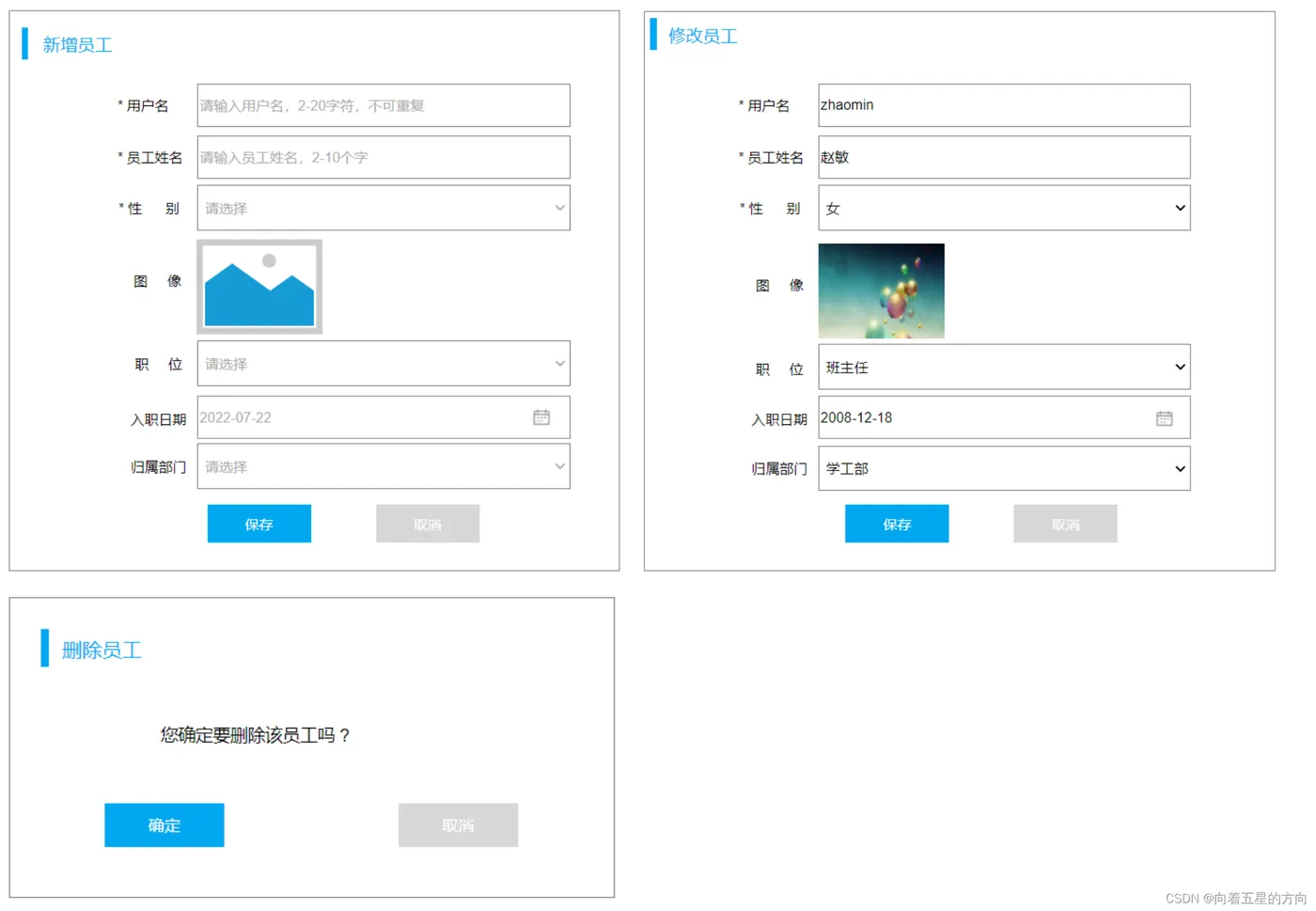1316x911 pixels.
Task: Click the 员工姓名 field containing 赵敏
Action: pos(1004,157)
